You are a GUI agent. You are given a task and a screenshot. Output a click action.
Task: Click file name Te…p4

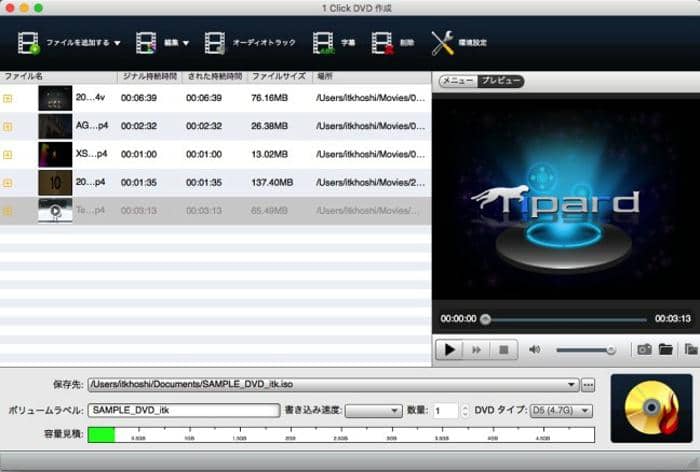[x=91, y=210]
